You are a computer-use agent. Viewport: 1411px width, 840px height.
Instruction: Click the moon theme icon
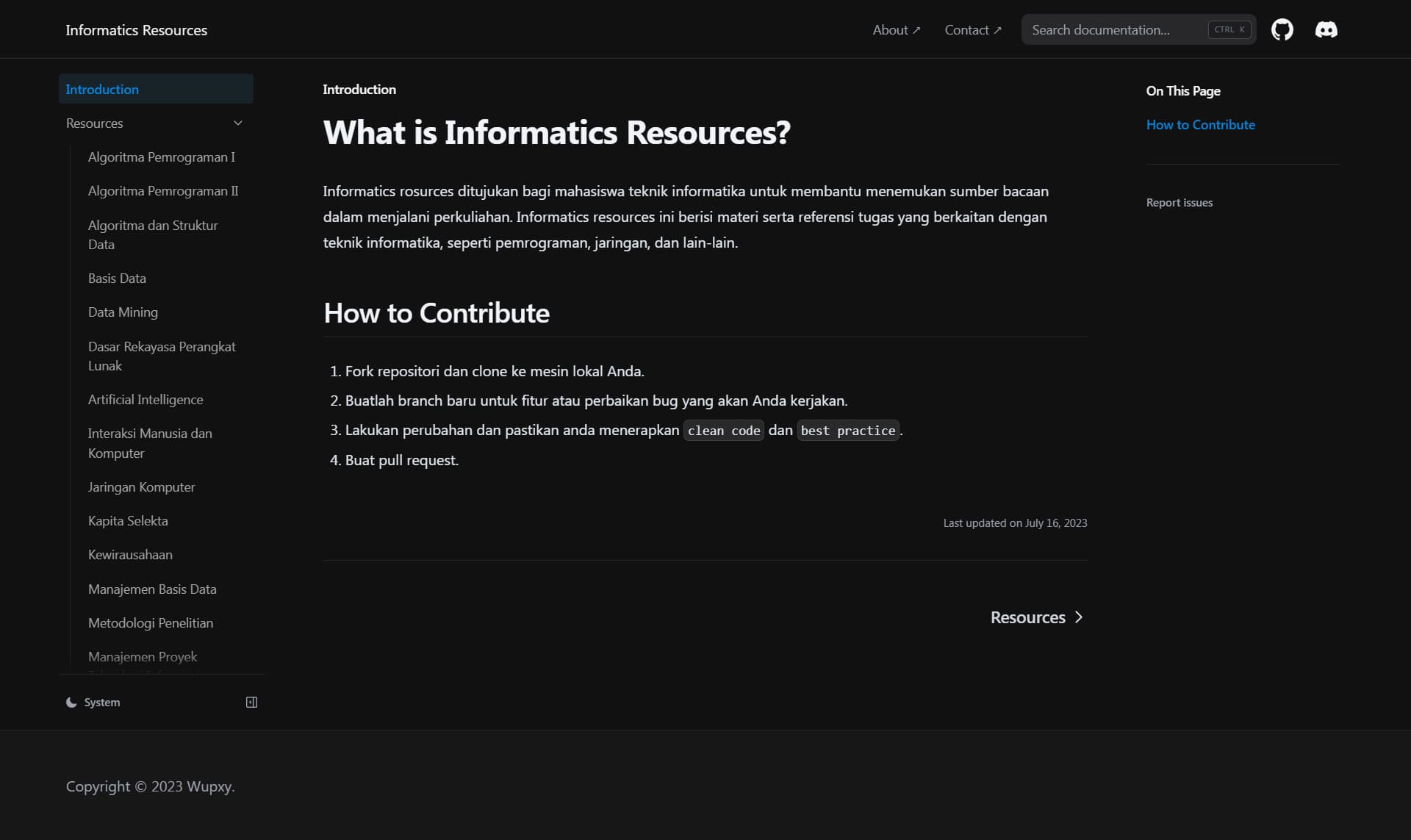(71, 703)
